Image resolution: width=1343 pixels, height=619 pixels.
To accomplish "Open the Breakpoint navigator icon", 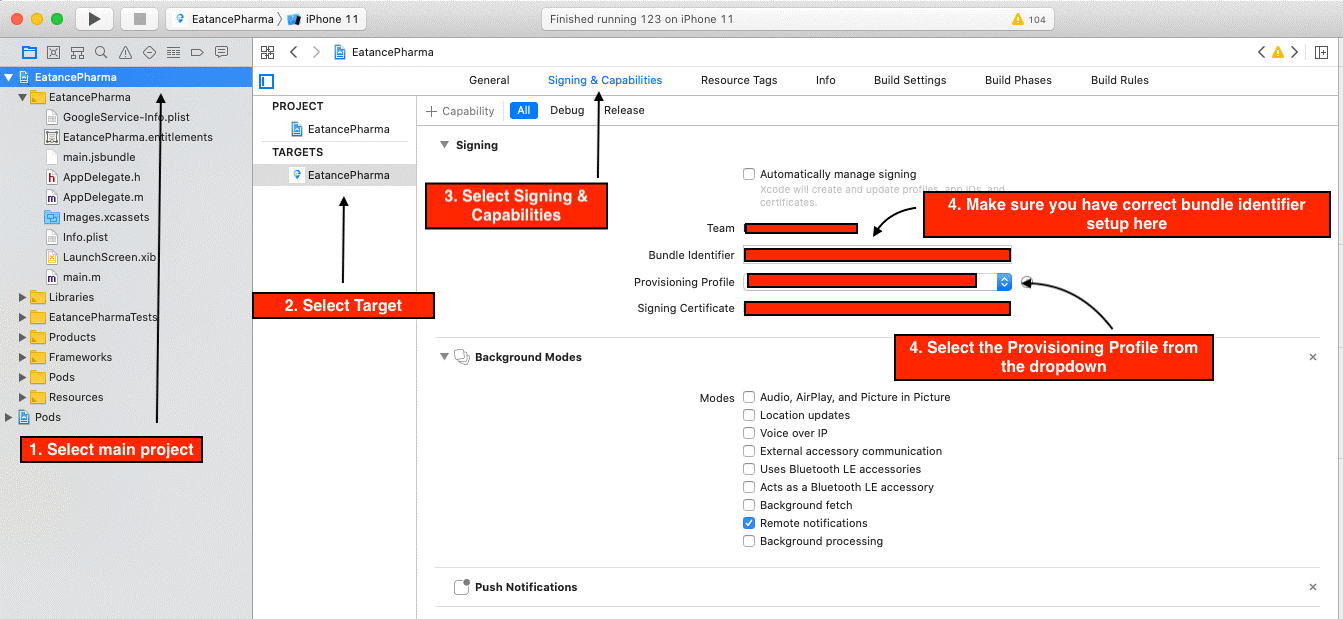I will point(197,52).
